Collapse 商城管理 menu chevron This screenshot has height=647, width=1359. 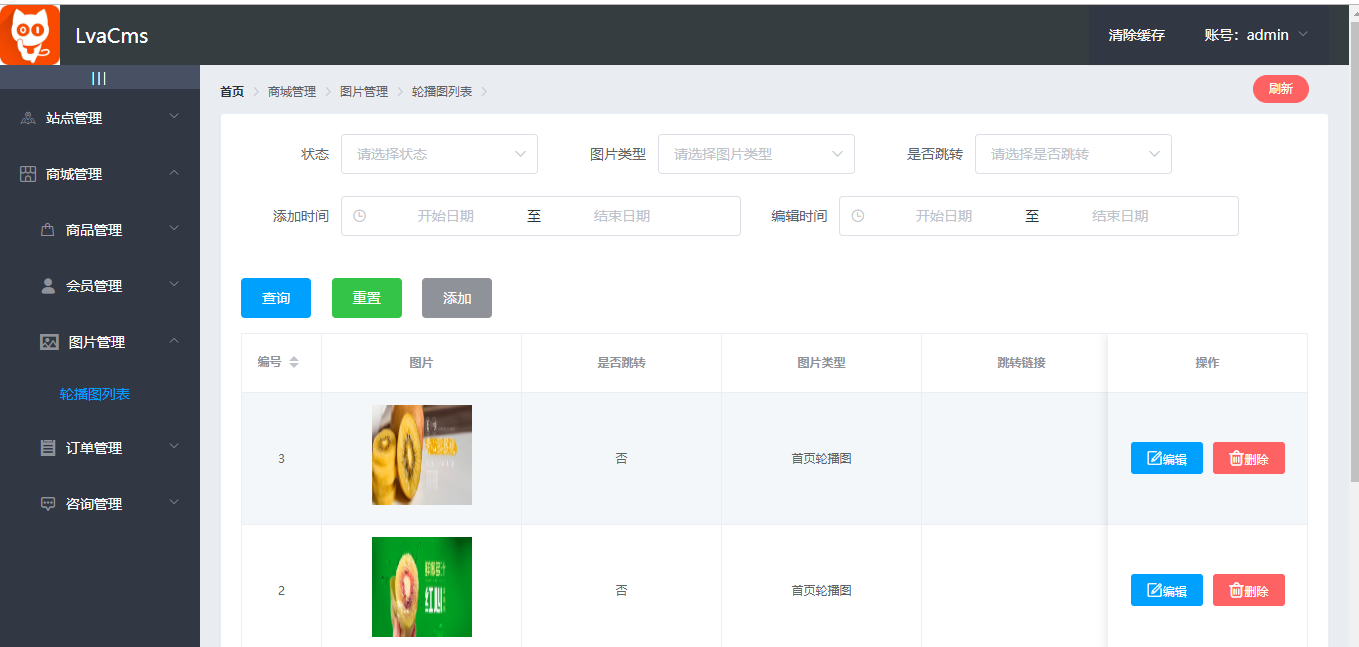coord(174,173)
